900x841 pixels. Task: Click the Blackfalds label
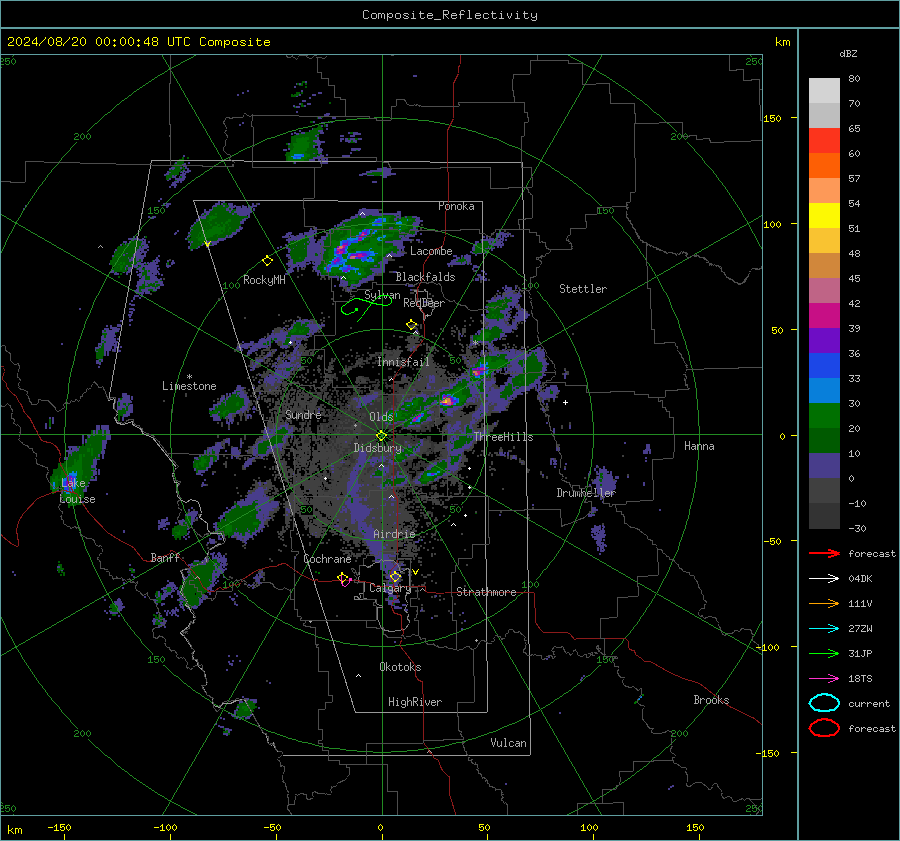[425, 277]
